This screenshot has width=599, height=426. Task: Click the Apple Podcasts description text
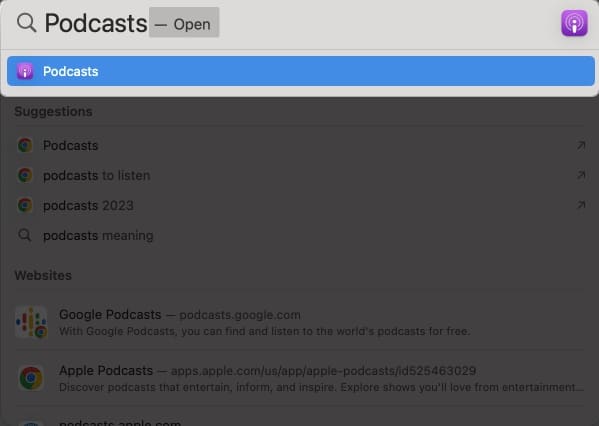coord(321,387)
